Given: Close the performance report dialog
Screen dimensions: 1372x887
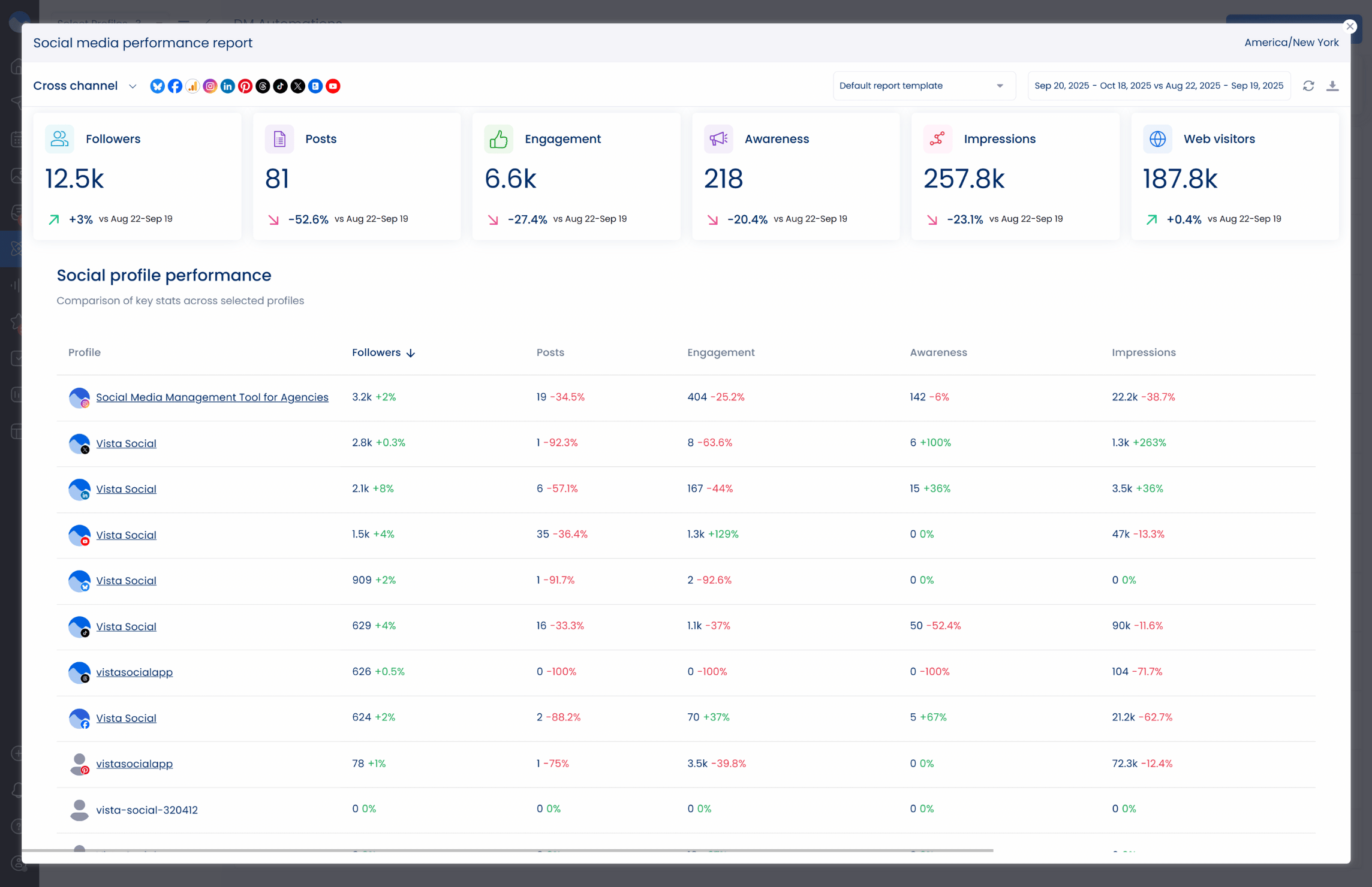Looking at the screenshot, I should pyautogui.click(x=1349, y=26).
